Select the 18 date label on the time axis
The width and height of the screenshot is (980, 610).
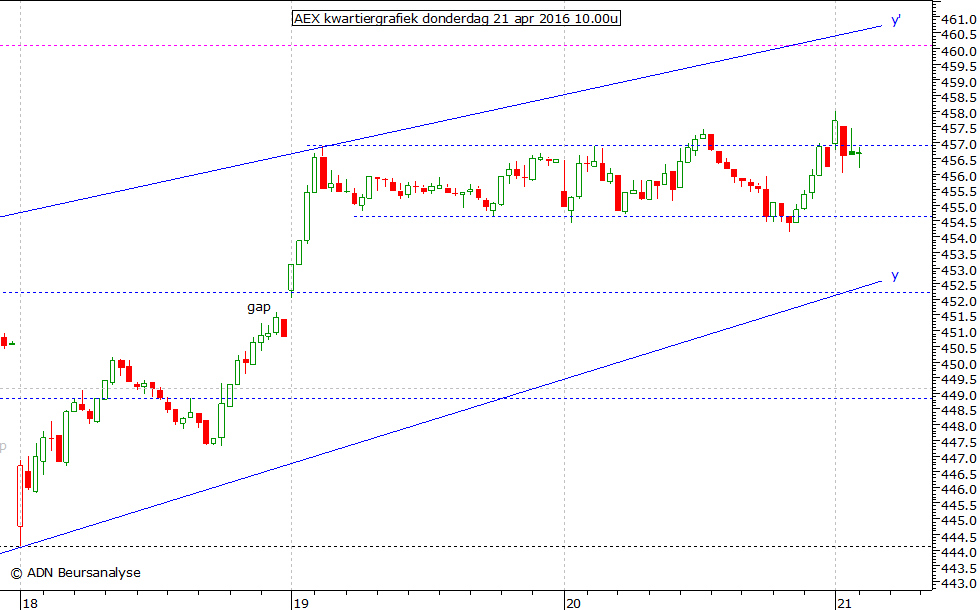coord(29,603)
